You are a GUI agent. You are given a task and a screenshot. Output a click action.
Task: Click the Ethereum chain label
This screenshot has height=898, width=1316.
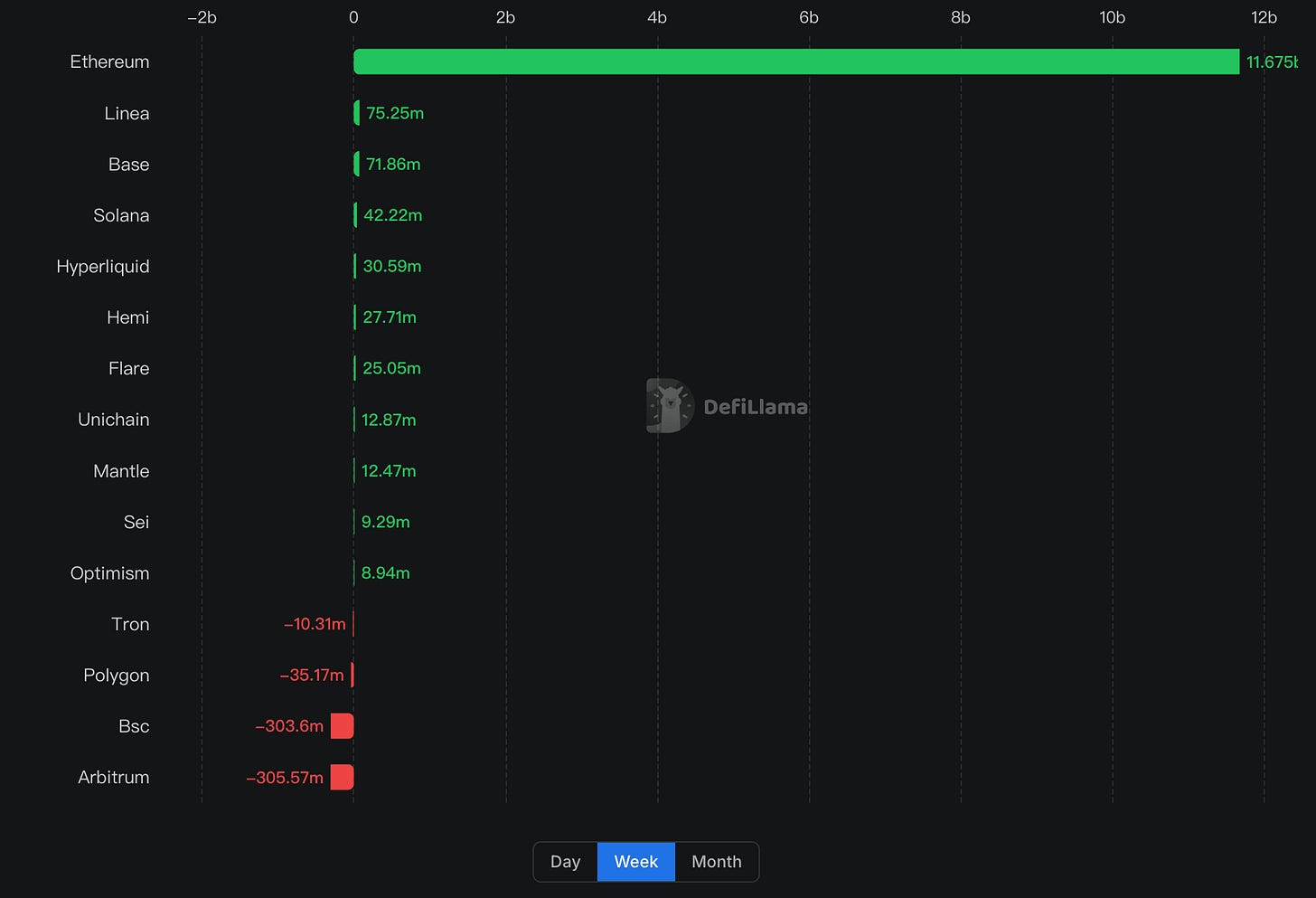point(109,61)
